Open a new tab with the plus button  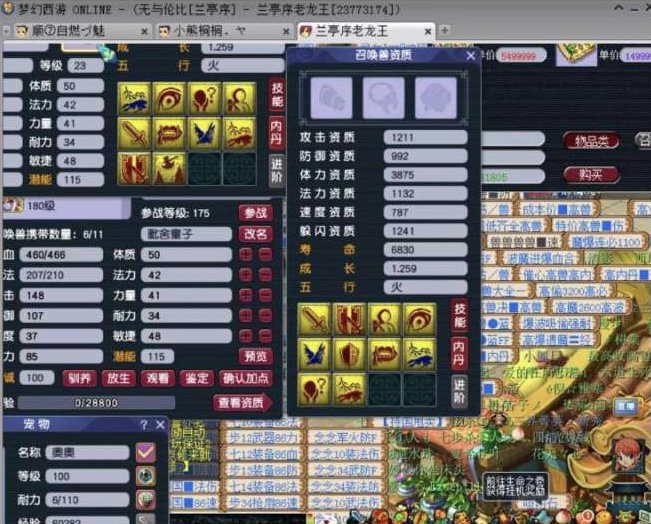coord(444,30)
